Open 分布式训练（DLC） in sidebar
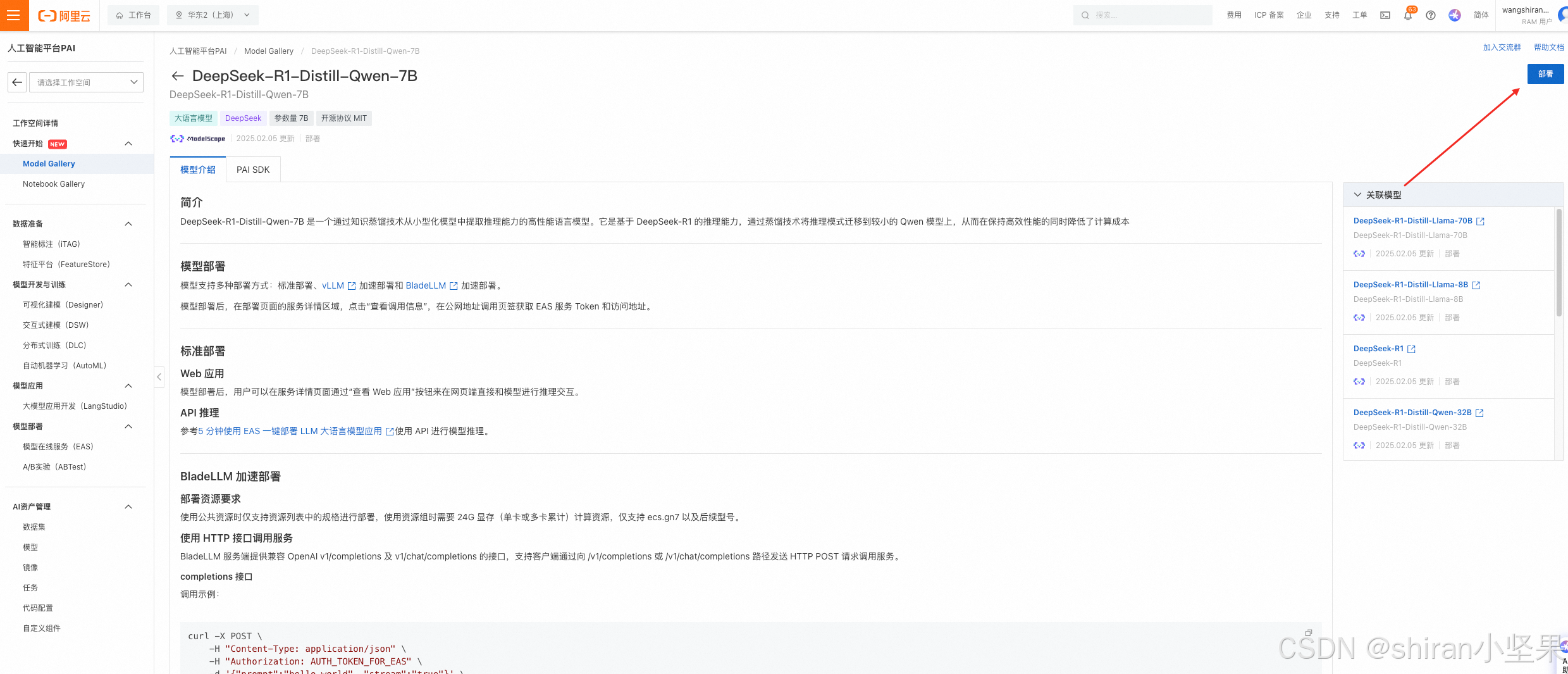The width and height of the screenshot is (1568, 674). 54,346
